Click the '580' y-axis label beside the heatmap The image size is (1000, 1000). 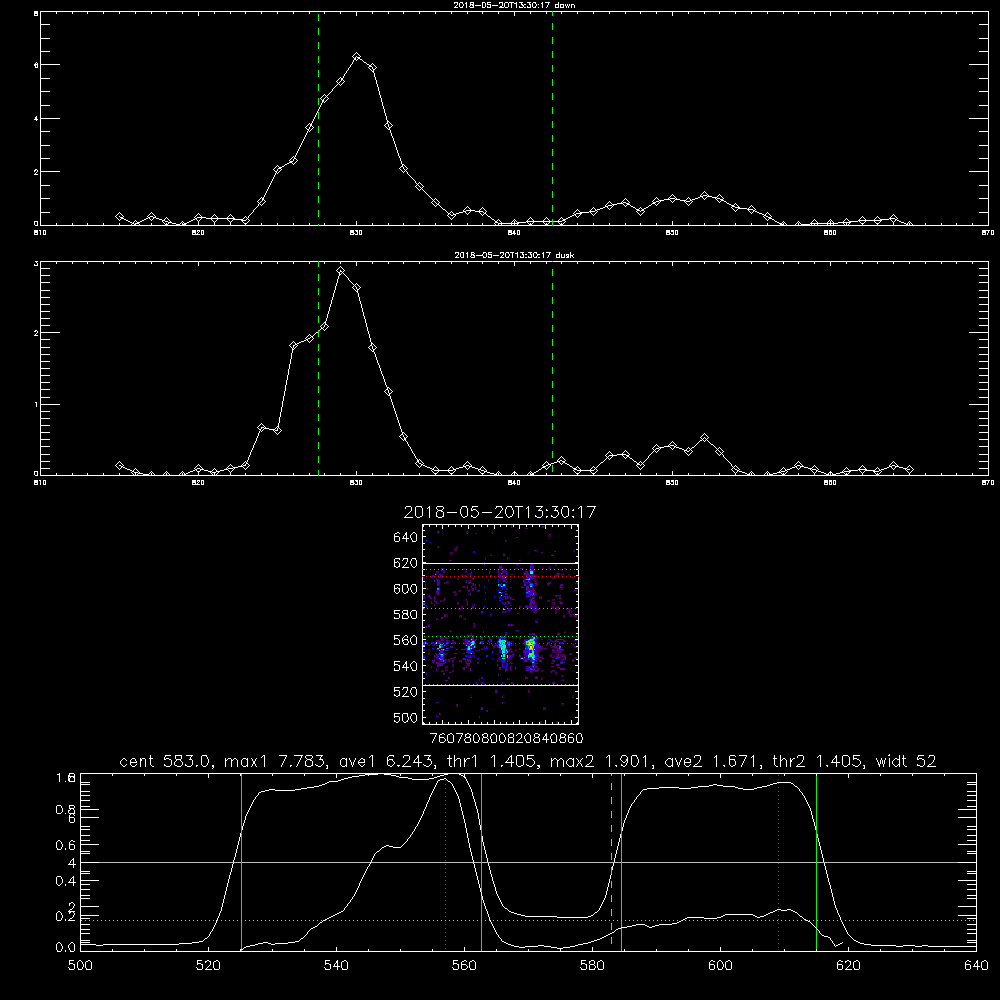(x=406, y=615)
